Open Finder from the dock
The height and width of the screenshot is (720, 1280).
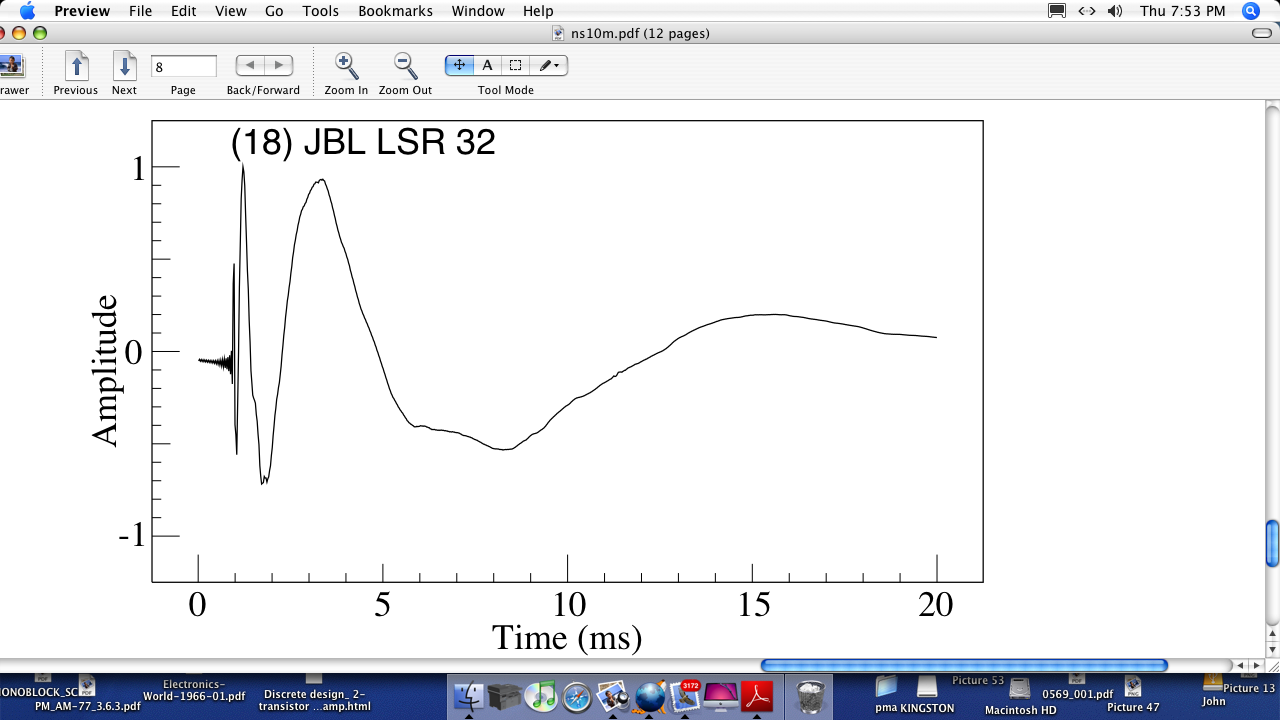coord(469,695)
